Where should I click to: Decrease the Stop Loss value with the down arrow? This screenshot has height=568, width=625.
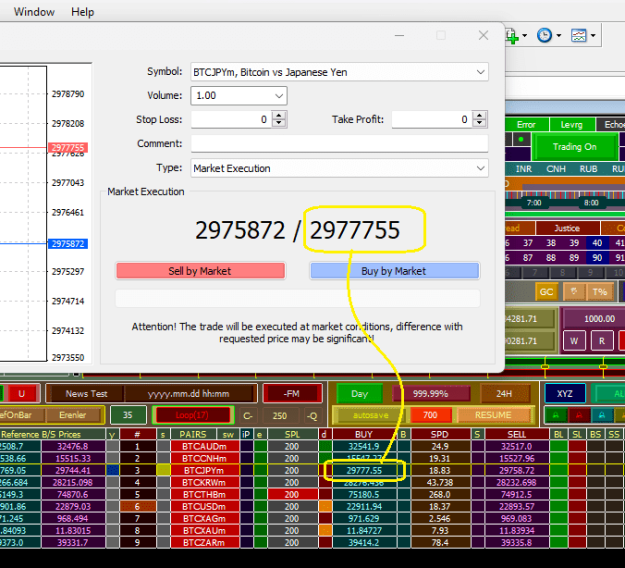(279, 123)
